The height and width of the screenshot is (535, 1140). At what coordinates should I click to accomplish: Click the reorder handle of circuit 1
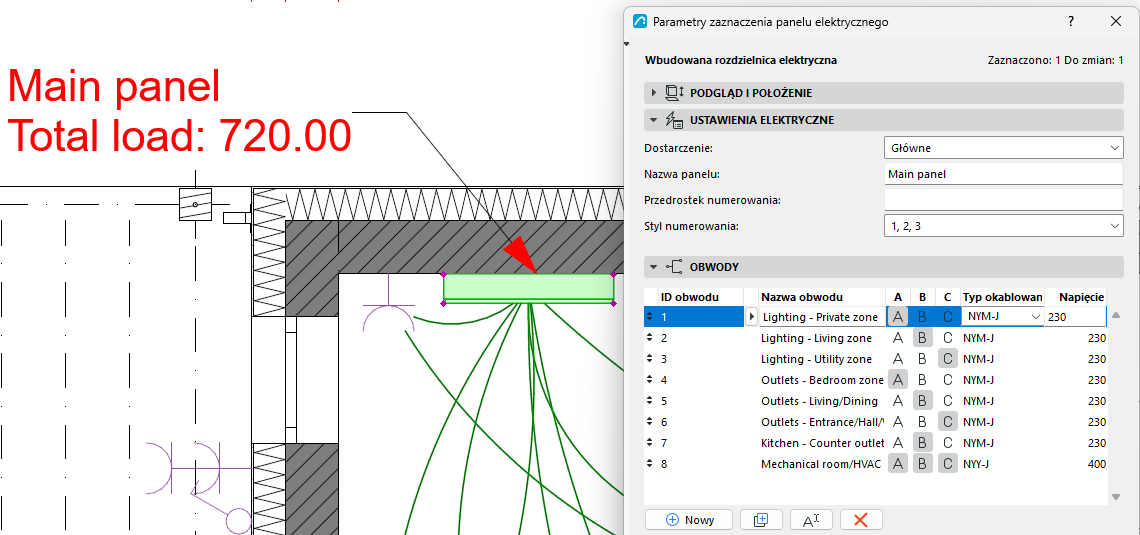650,317
